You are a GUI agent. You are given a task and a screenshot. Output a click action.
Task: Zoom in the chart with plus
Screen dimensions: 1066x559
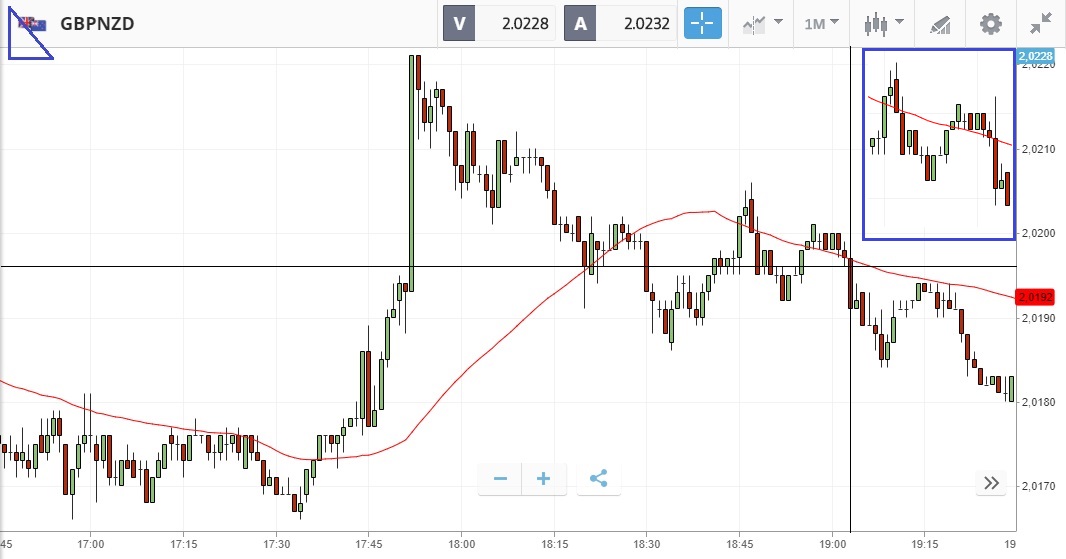coord(544,479)
